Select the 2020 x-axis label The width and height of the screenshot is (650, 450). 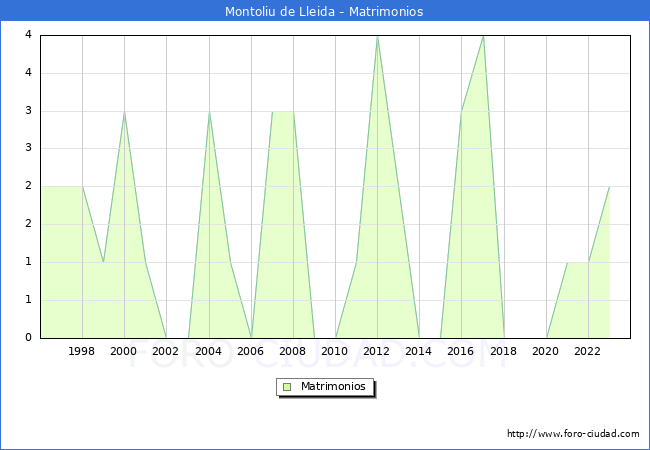pyautogui.click(x=546, y=351)
